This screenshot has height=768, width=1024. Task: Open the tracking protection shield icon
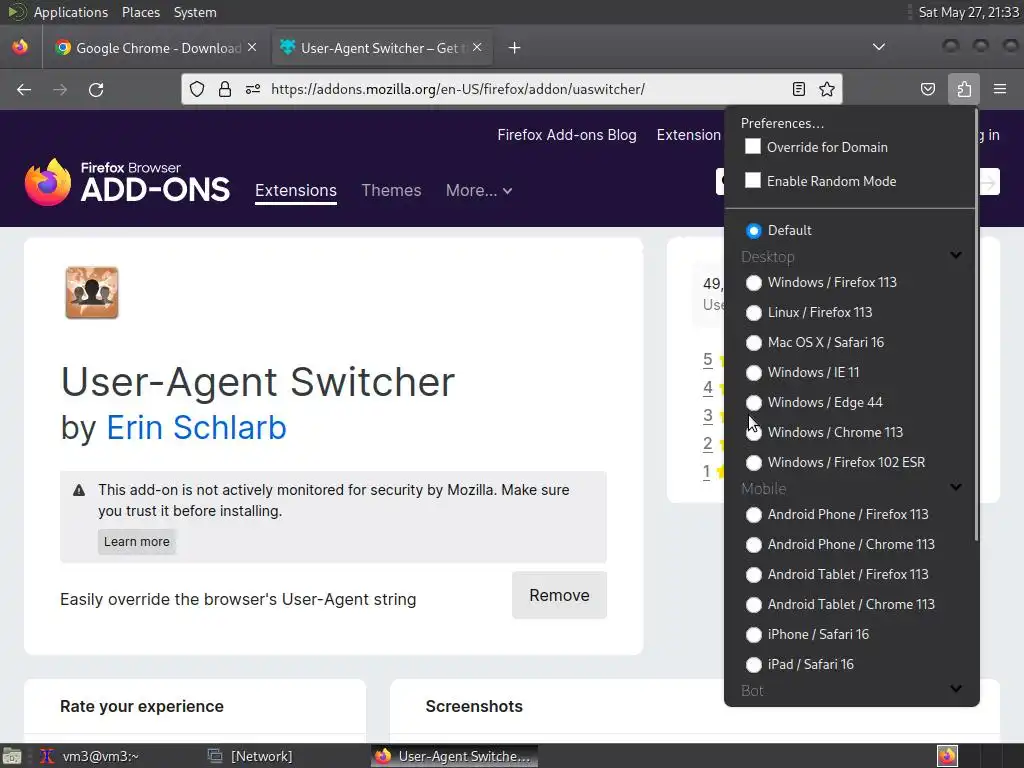(x=197, y=89)
